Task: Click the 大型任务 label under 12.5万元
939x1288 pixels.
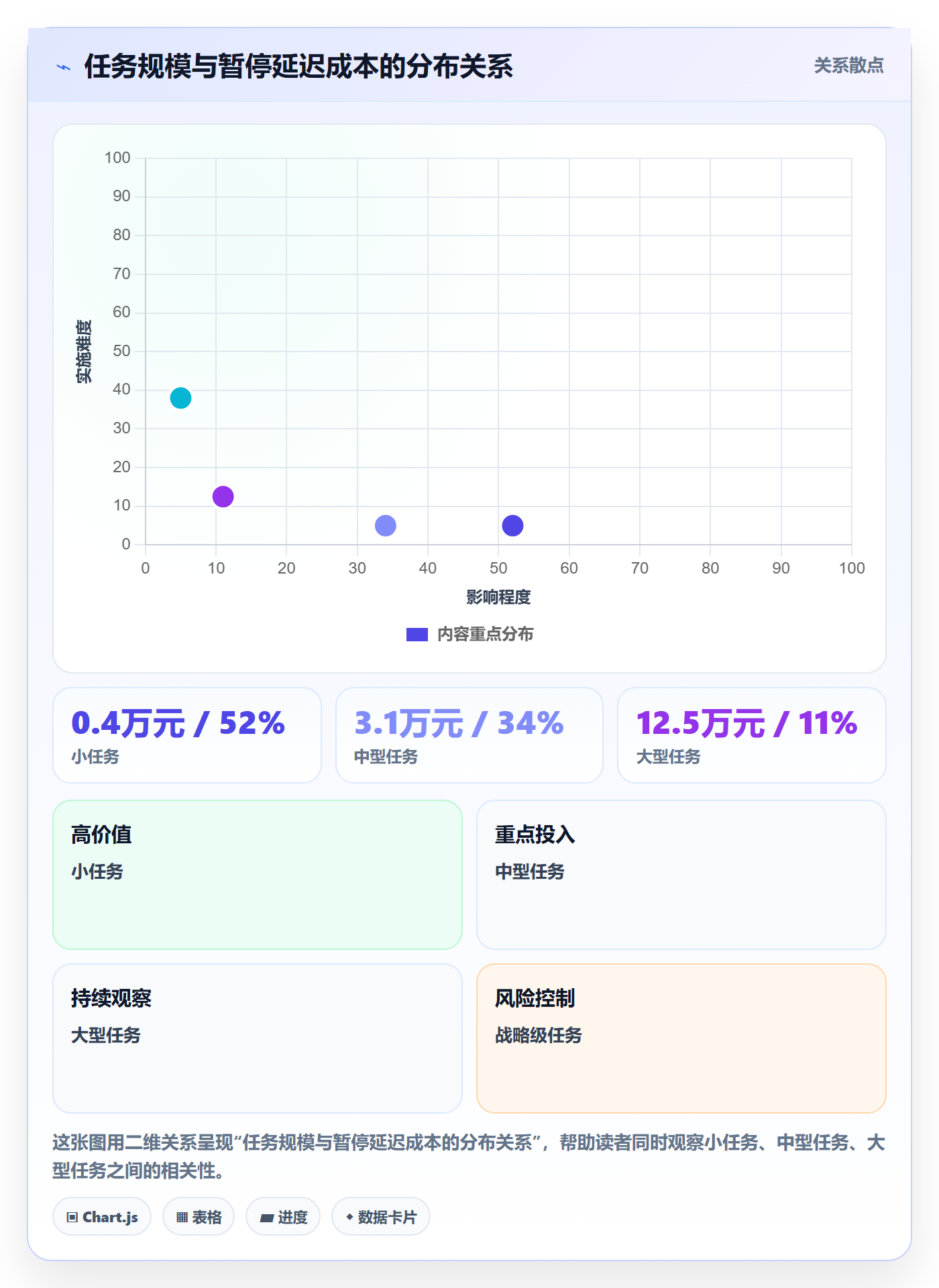Action: pos(668,757)
